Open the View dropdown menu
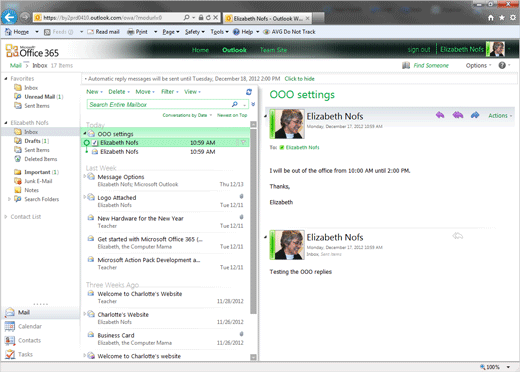The width and height of the screenshot is (520, 372). pos(192,92)
